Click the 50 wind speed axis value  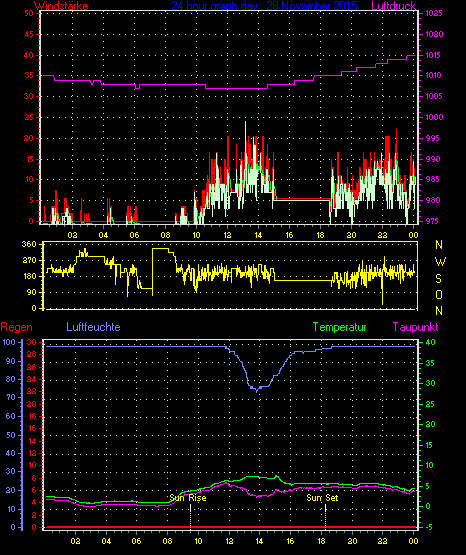(29, 13)
